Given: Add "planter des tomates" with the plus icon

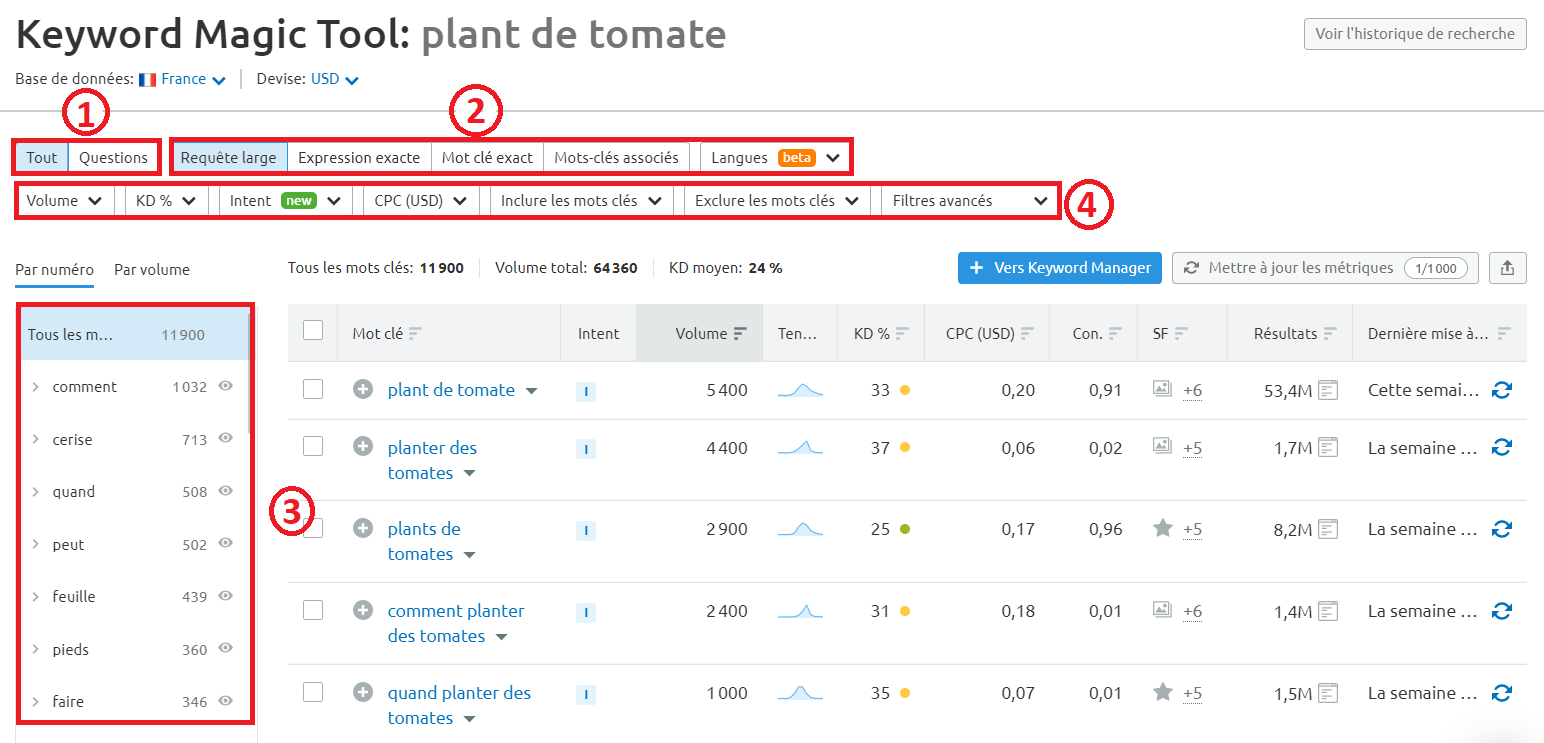Looking at the screenshot, I should coord(362,447).
